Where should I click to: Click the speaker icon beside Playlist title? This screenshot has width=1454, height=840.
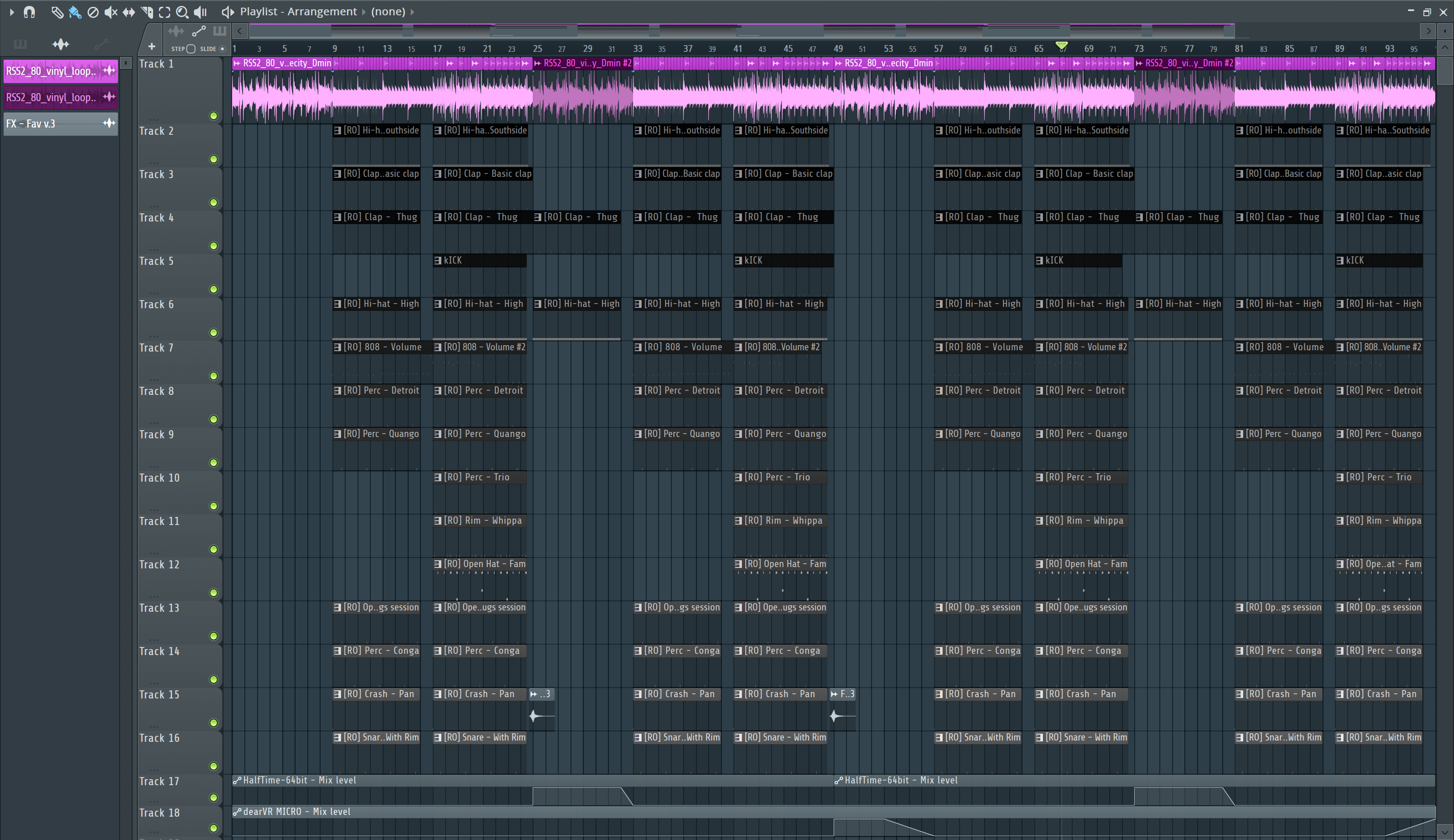[x=227, y=11]
